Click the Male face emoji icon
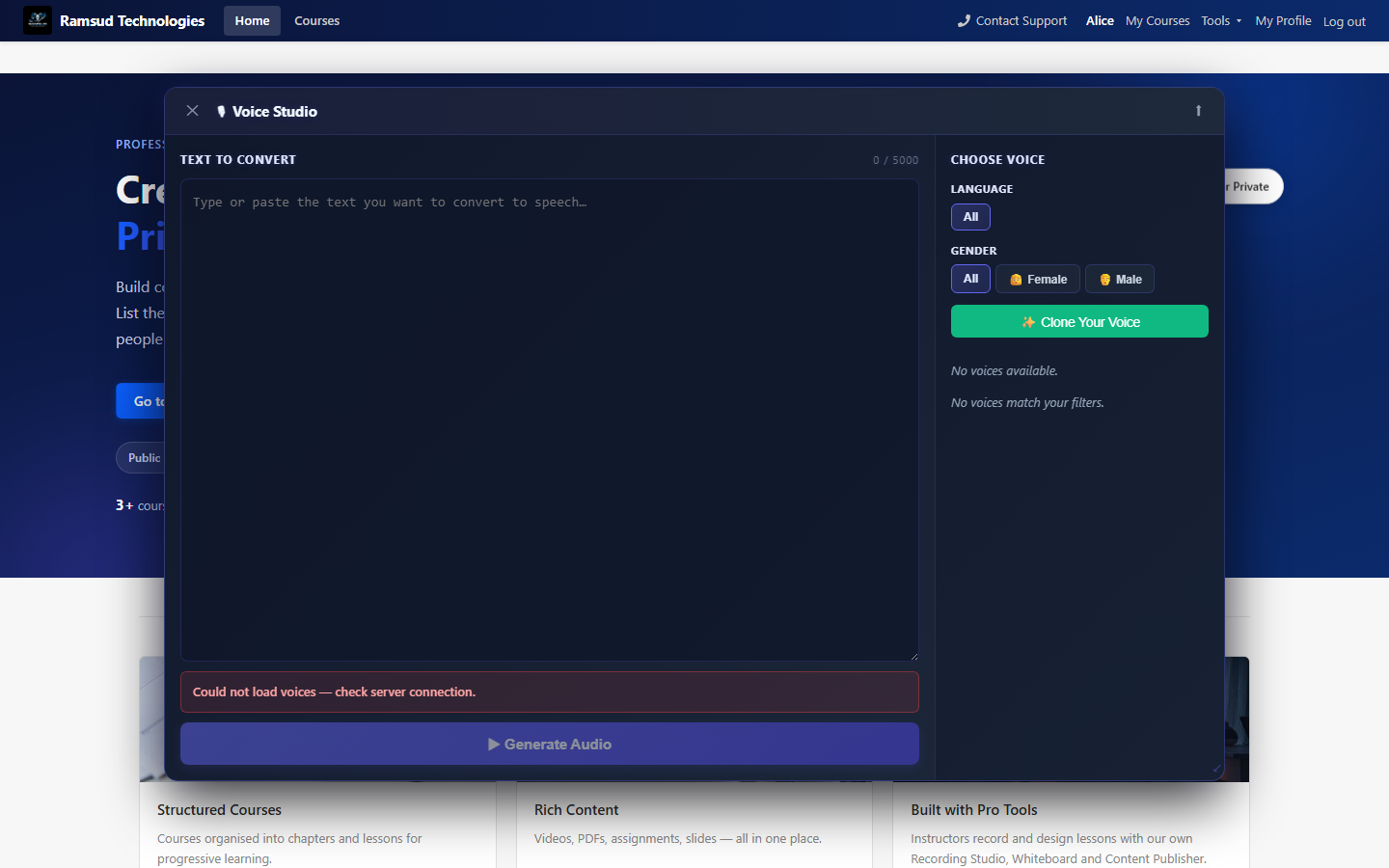Screen dimensions: 1389x868 click(x=1105, y=280)
